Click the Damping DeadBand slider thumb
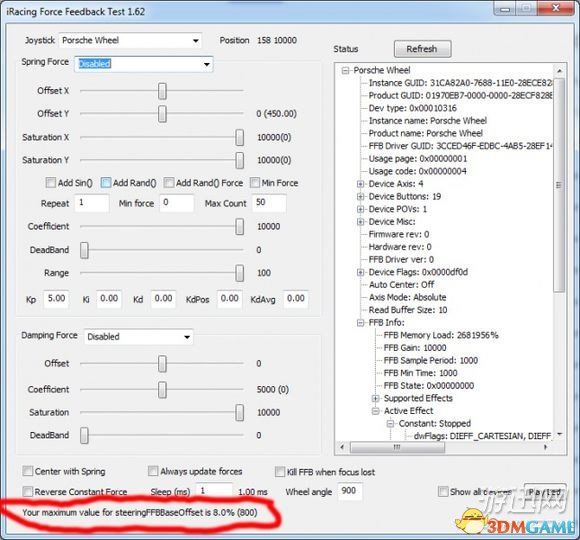Viewport: 580px width, 540px height. [84, 436]
